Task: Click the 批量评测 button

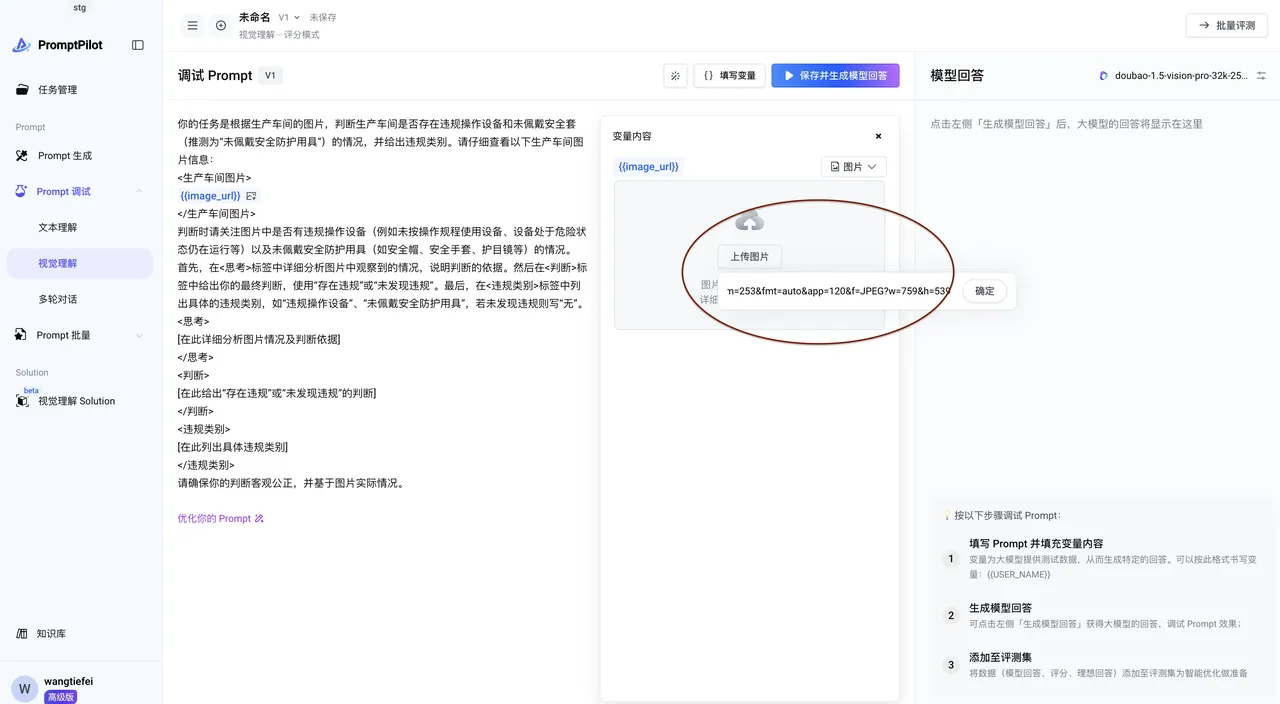Action: 1226,26
